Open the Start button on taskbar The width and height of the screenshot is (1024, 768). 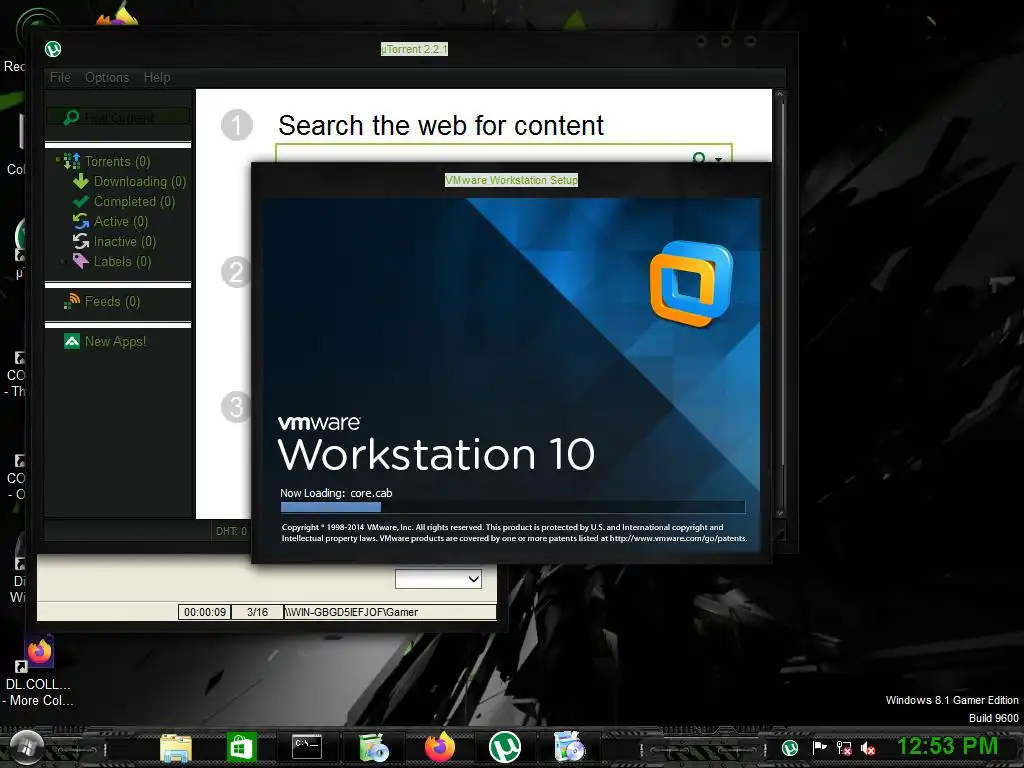coord(27,746)
